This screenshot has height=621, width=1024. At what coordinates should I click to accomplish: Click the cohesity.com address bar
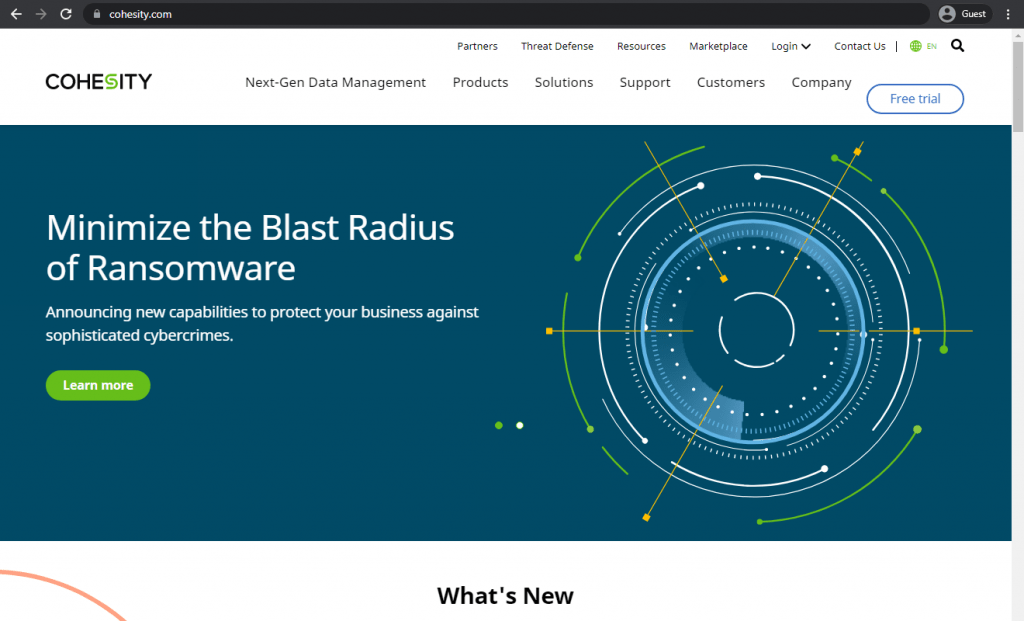(x=506, y=14)
